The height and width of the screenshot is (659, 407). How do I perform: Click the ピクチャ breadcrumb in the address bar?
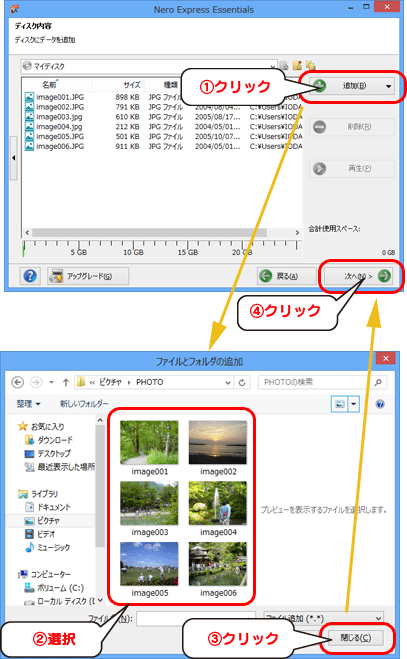click(x=110, y=382)
